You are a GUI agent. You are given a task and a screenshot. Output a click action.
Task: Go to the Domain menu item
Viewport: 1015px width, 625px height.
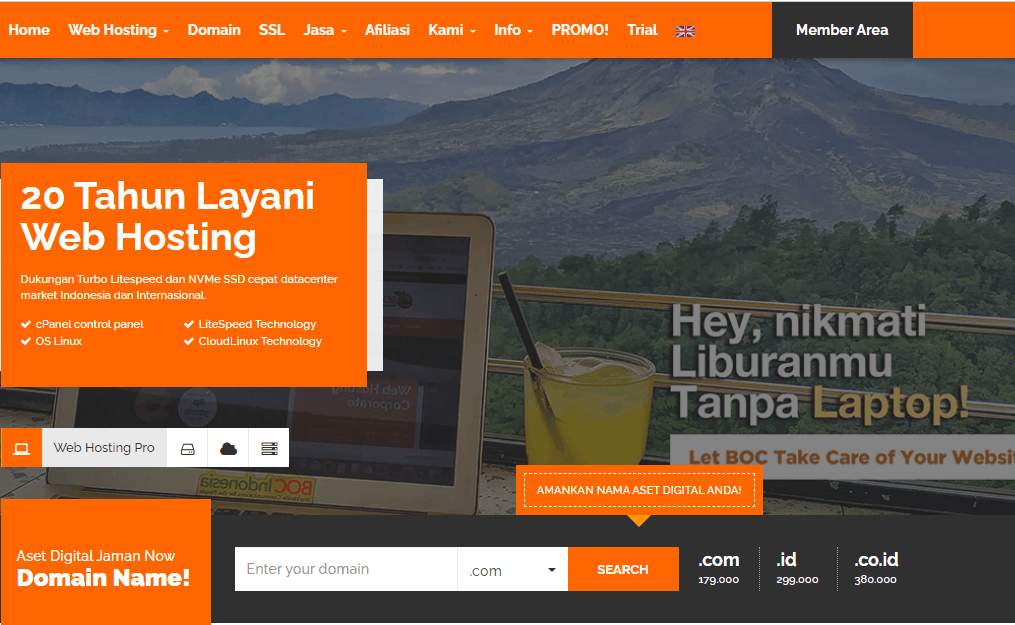pyautogui.click(x=214, y=30)
